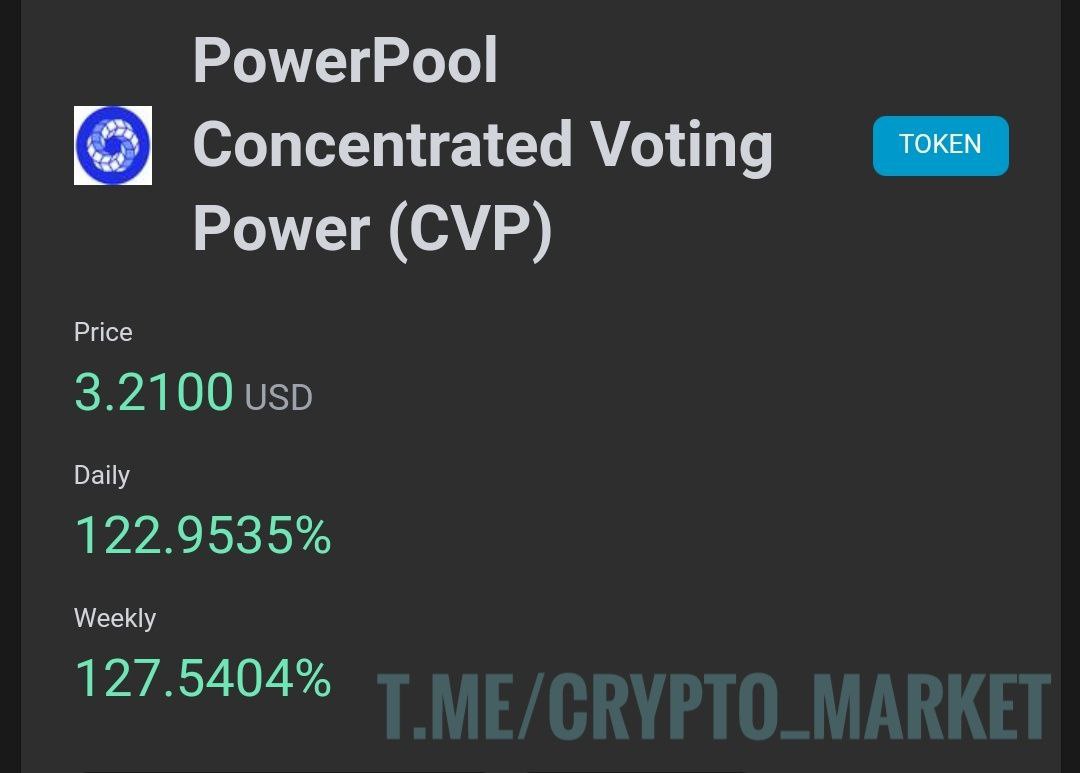Click the PowerPool blue swirl logo
Viewport: 1080px width, 773px height.
(113, 145)
